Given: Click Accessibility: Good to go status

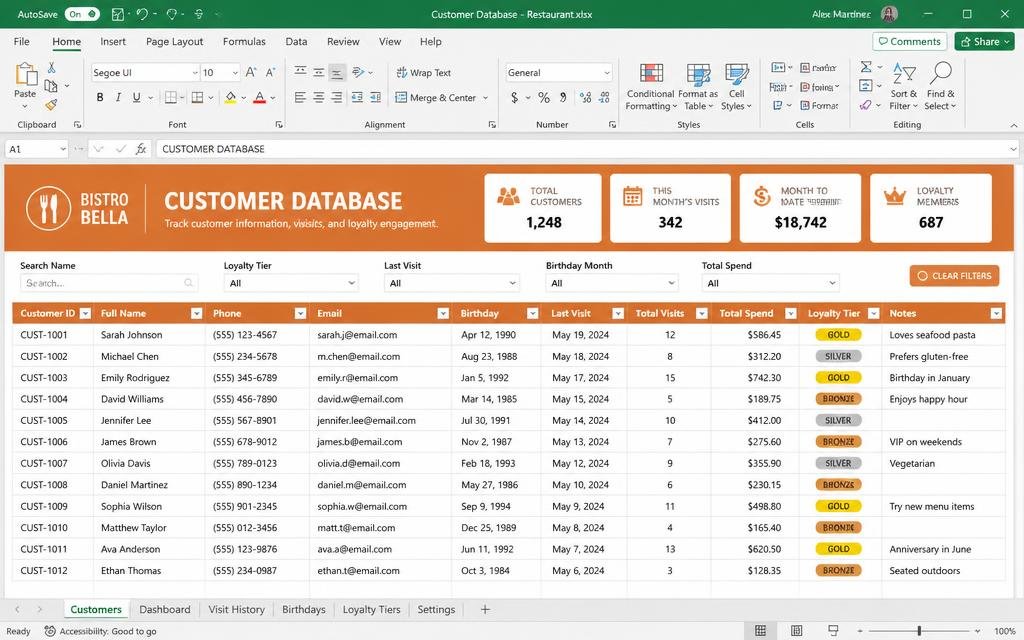Looking at the screenshot, I should [x=101, y=631].
